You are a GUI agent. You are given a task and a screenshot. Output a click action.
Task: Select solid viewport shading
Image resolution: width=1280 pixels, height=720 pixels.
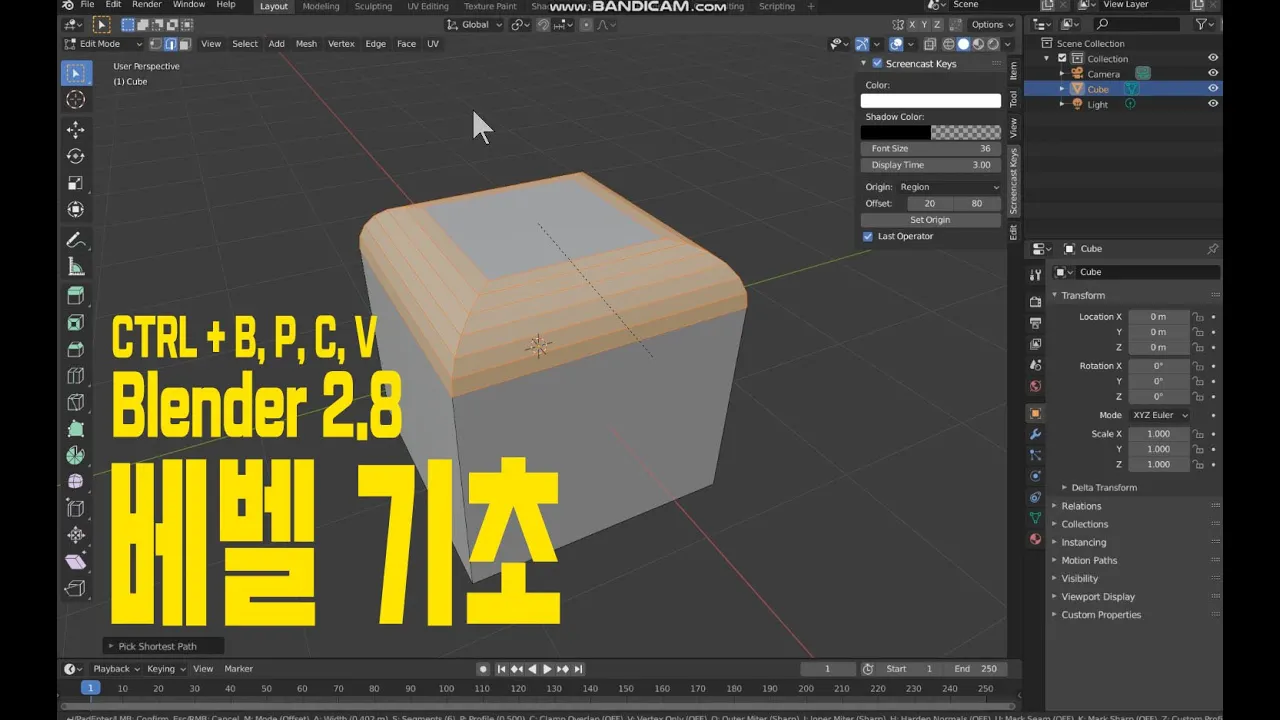(963, 44)
